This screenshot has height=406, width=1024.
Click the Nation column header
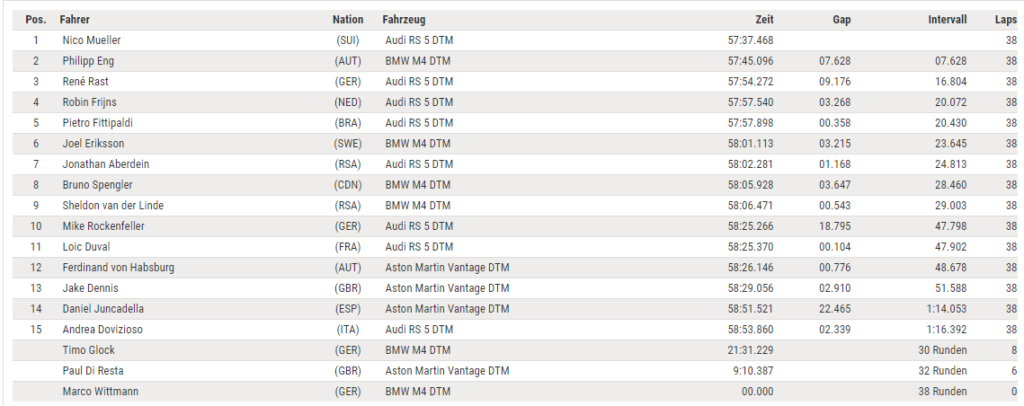(348, 19)
